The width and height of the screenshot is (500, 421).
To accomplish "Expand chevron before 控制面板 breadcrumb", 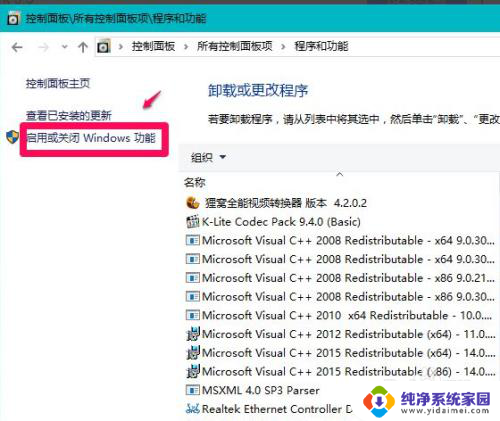I will 121,47.
